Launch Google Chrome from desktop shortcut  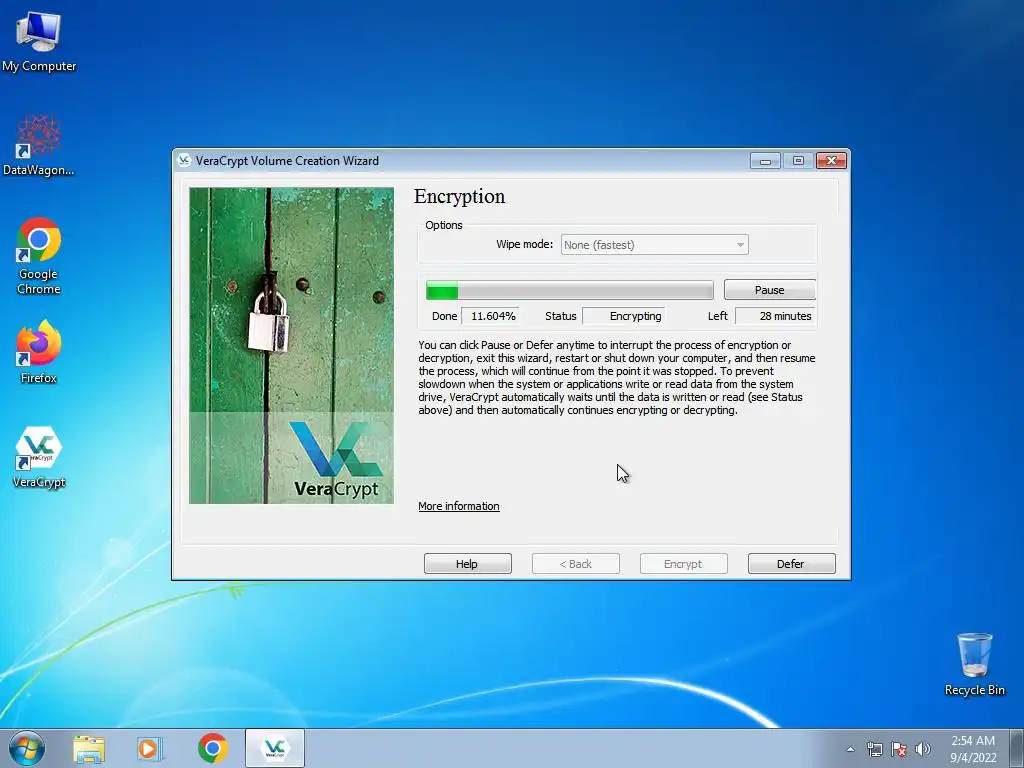[x=39, y=256]
